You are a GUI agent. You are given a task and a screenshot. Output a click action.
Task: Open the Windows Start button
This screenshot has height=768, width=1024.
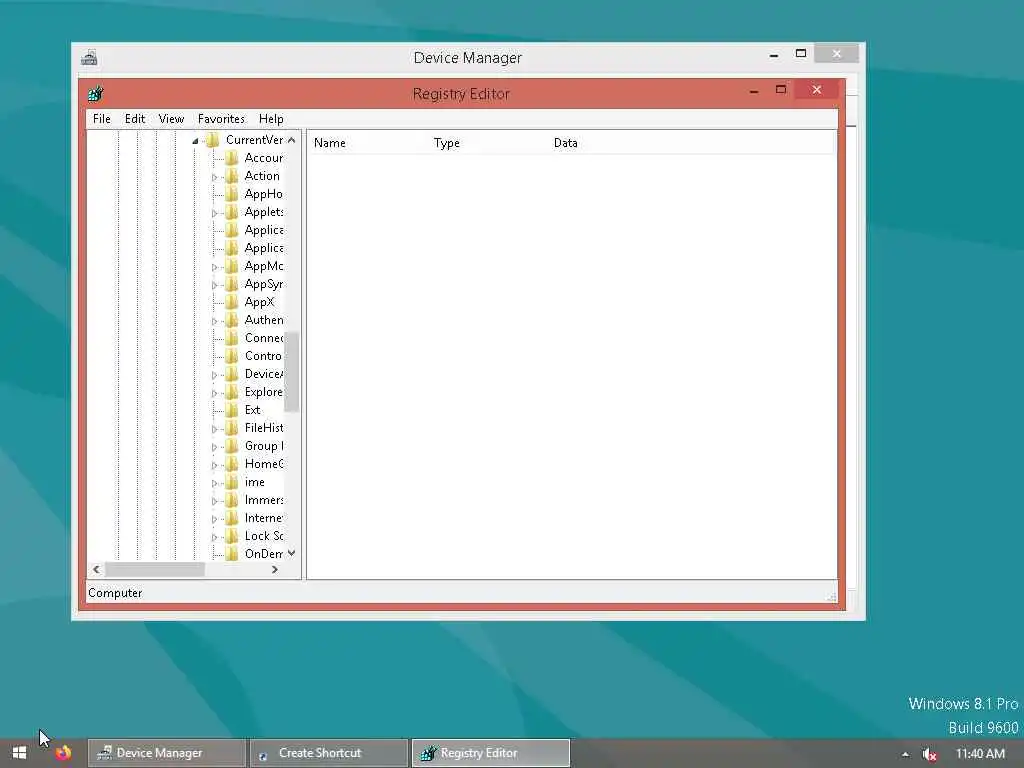19,753
